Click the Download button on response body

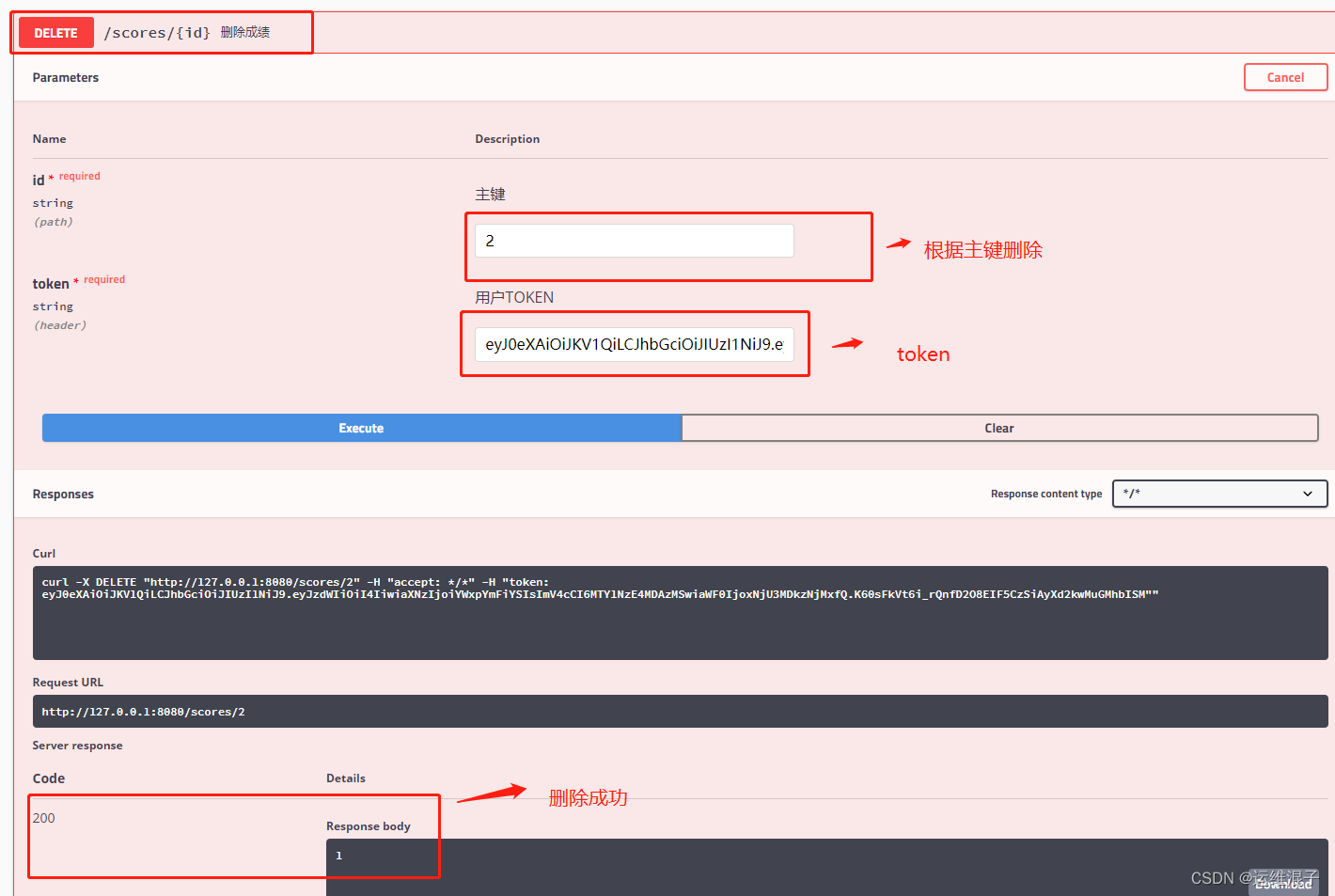coord(1283,884)
